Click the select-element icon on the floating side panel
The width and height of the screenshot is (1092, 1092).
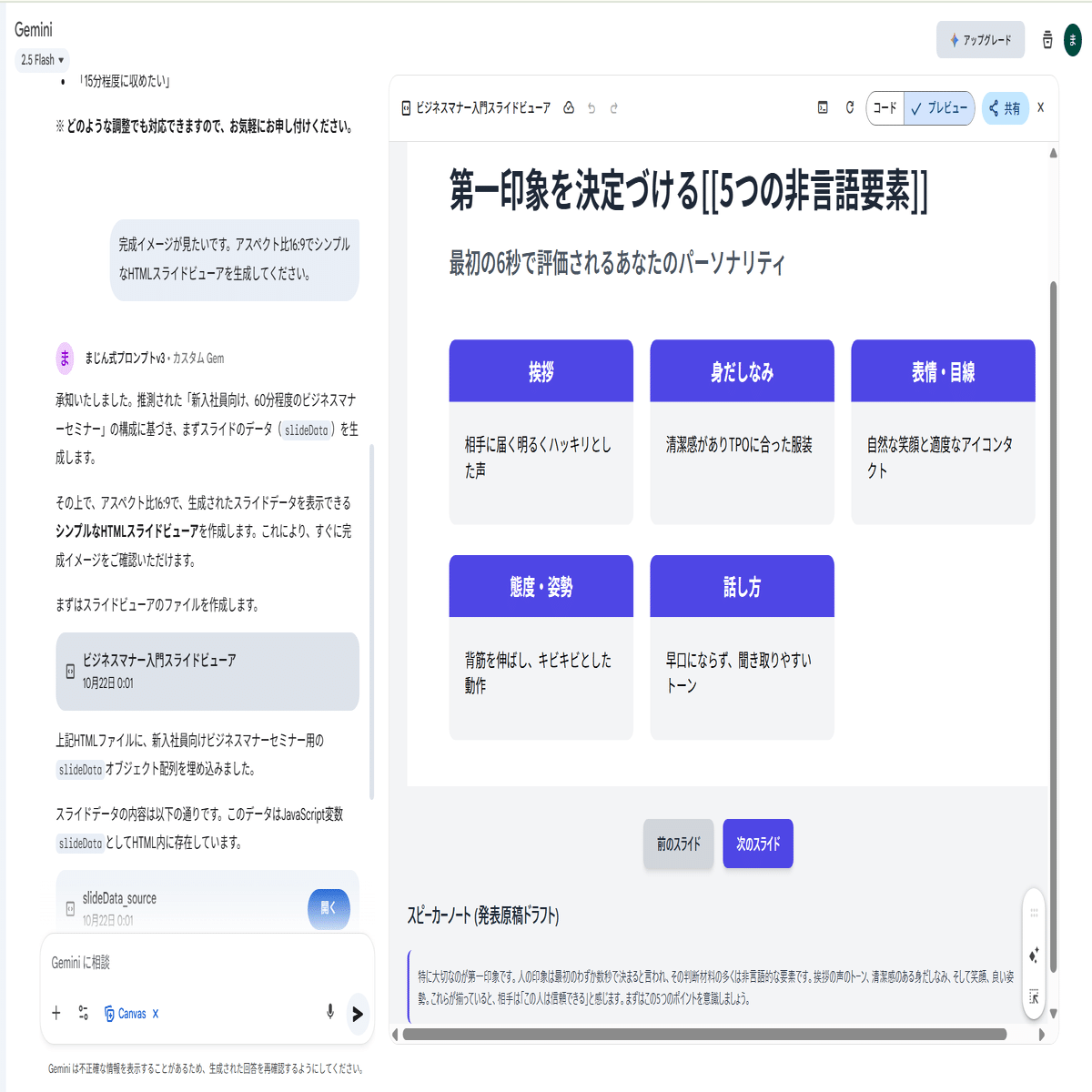pyautogui.click(x=1035, y=997)
